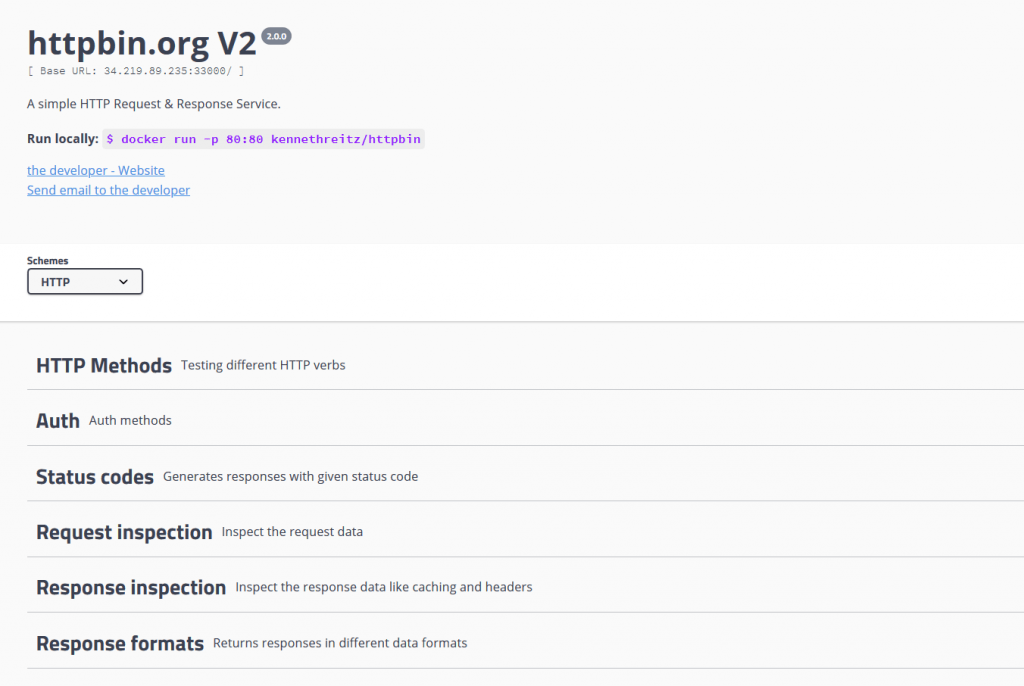Click 'Generates responses with given status code' text
This screenshot has height=686, width=1024.
(x=291, y=477)
